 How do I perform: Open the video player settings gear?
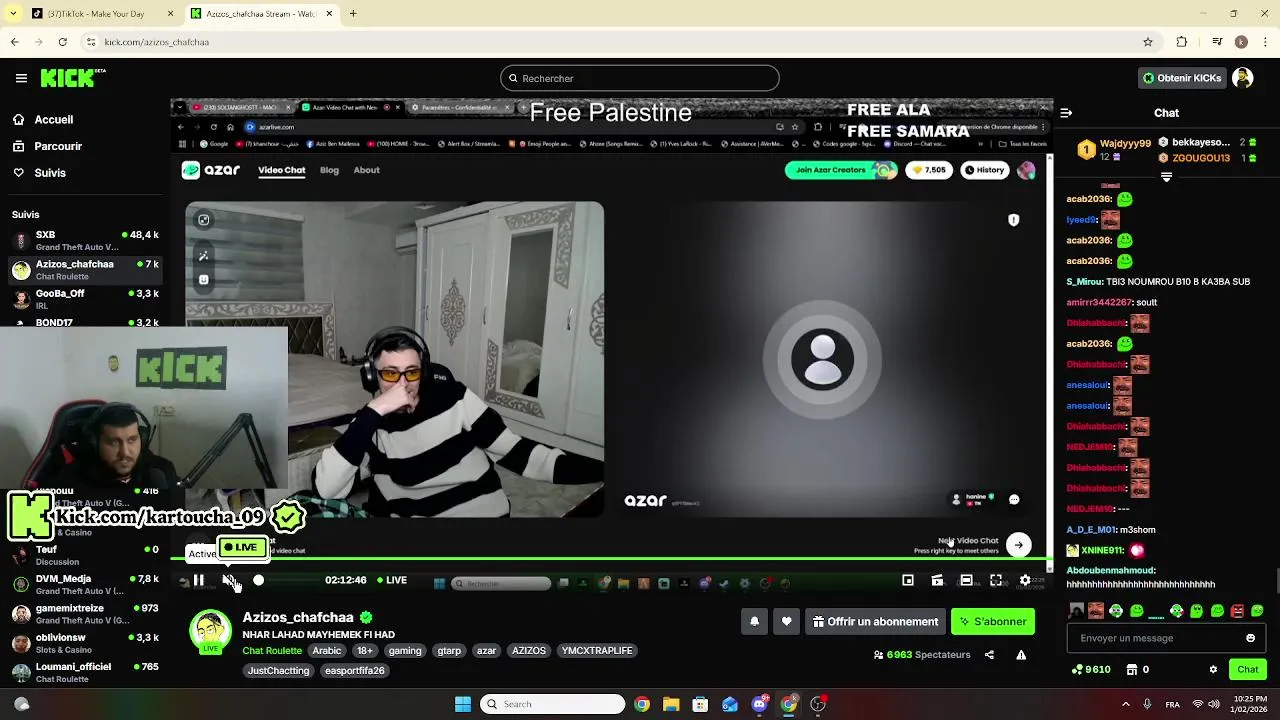coord(1025,580)
